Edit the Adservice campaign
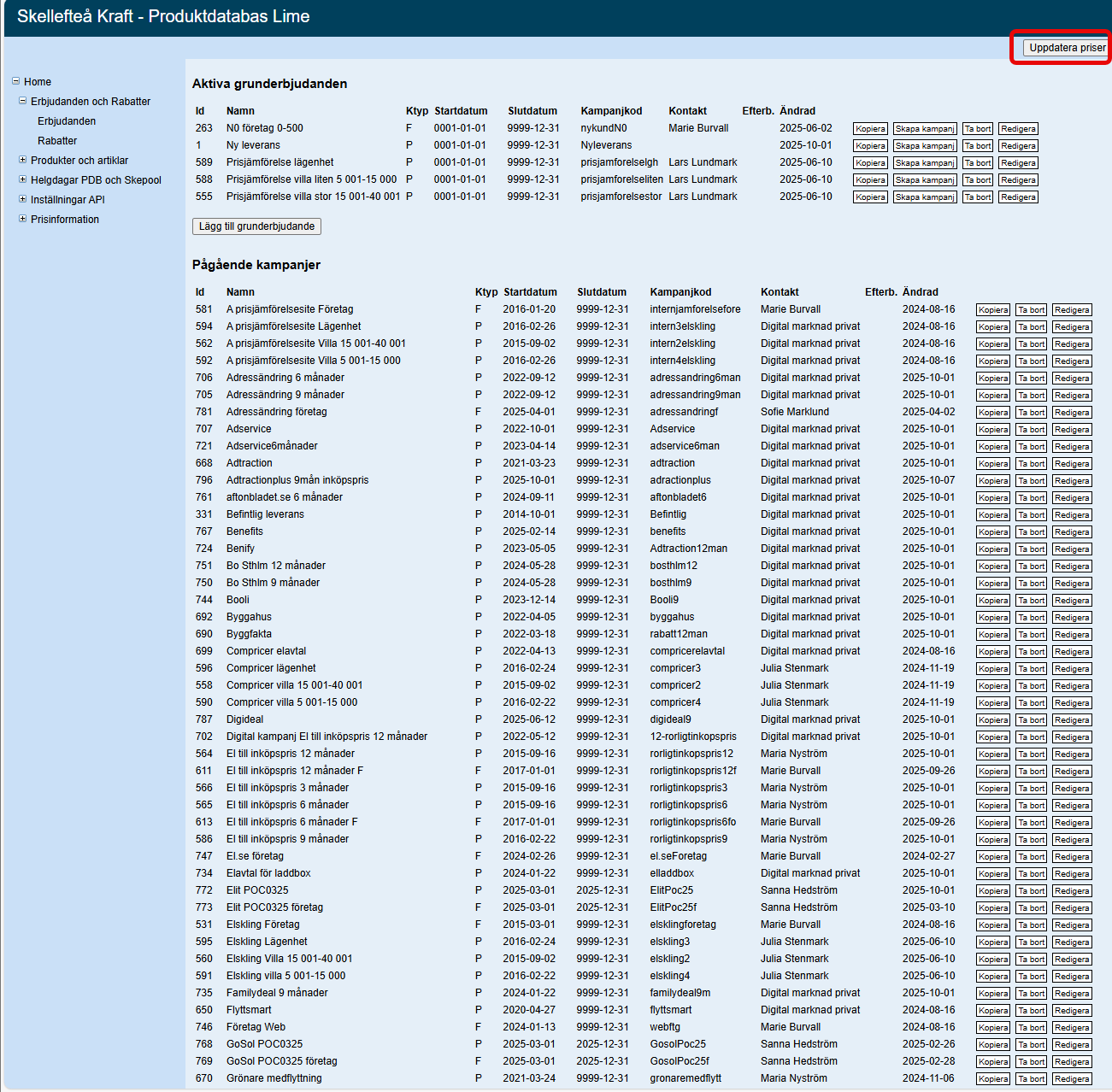Screen dimensions: 1112x1092 [1071, 430]
